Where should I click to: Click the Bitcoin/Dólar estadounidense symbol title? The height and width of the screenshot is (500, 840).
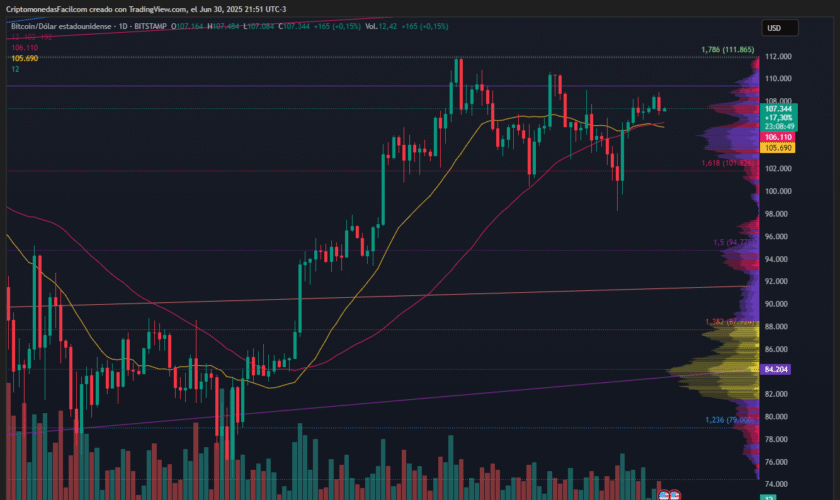pyautogui.click(x=61, y=26)
